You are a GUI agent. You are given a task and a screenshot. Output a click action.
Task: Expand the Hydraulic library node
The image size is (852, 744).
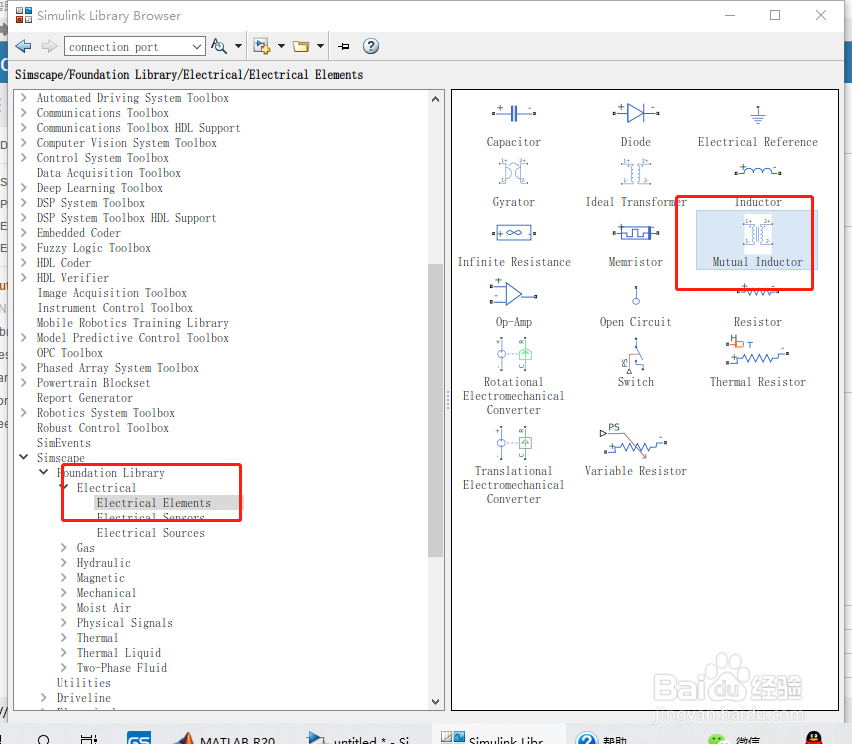coord(64,562)
